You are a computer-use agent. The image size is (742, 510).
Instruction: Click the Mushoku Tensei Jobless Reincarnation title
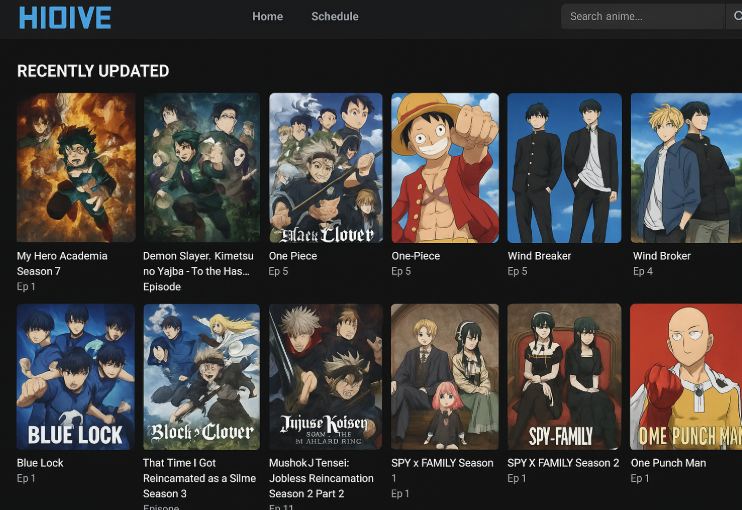321,478
